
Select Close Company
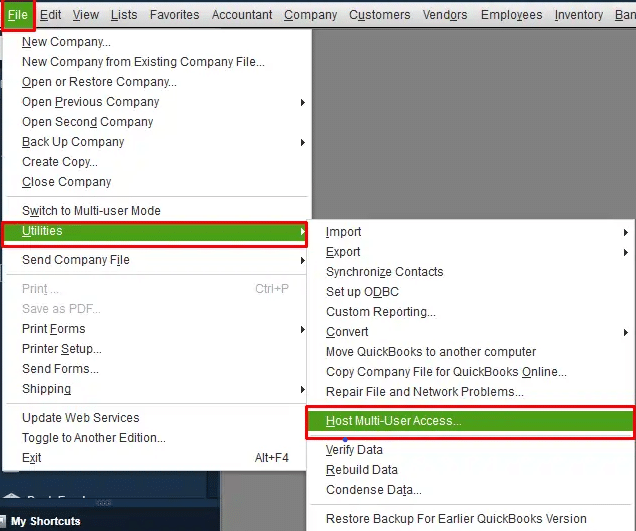coord(155,182)
